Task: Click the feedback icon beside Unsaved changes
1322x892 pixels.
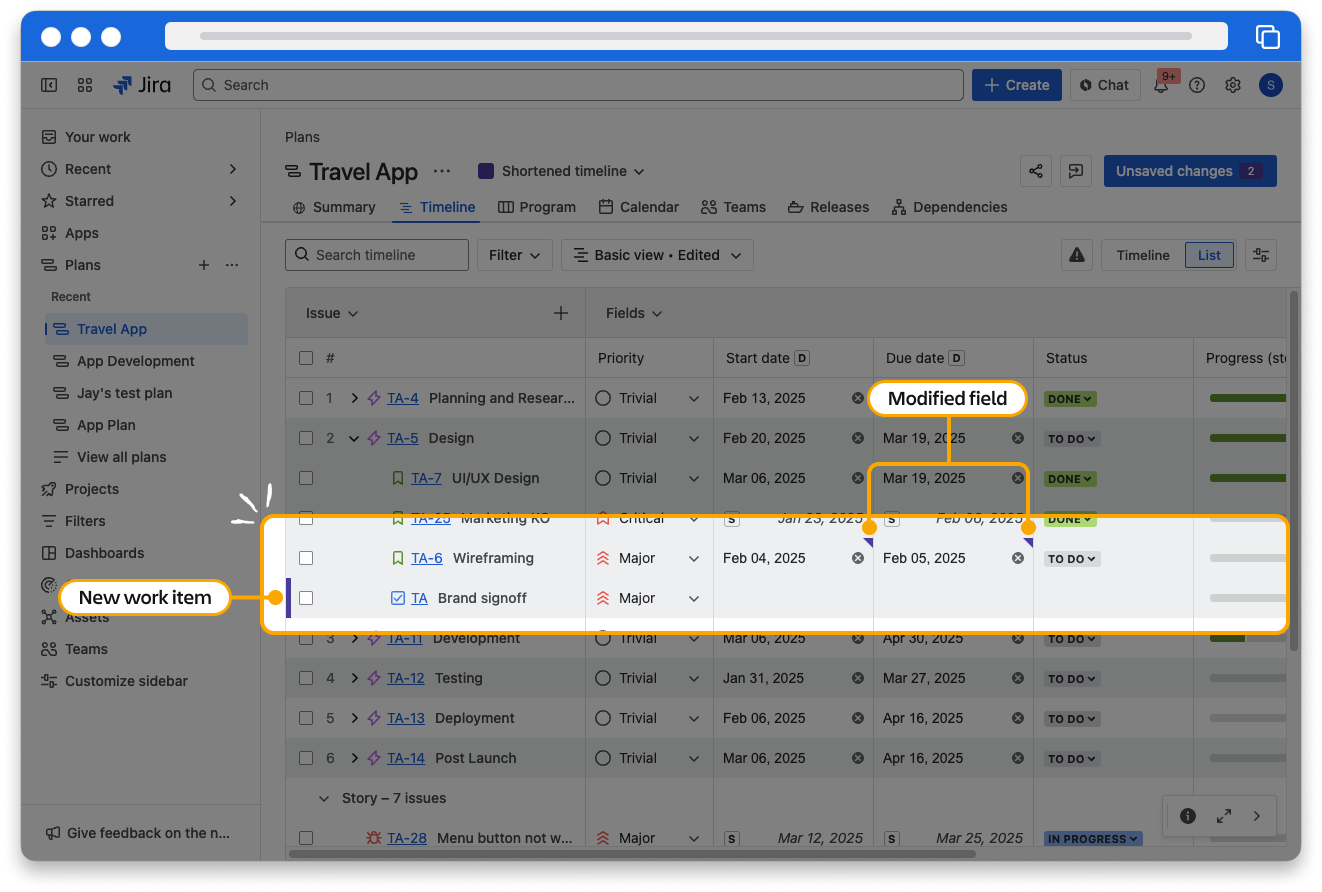Action: tap(1076, 171)
